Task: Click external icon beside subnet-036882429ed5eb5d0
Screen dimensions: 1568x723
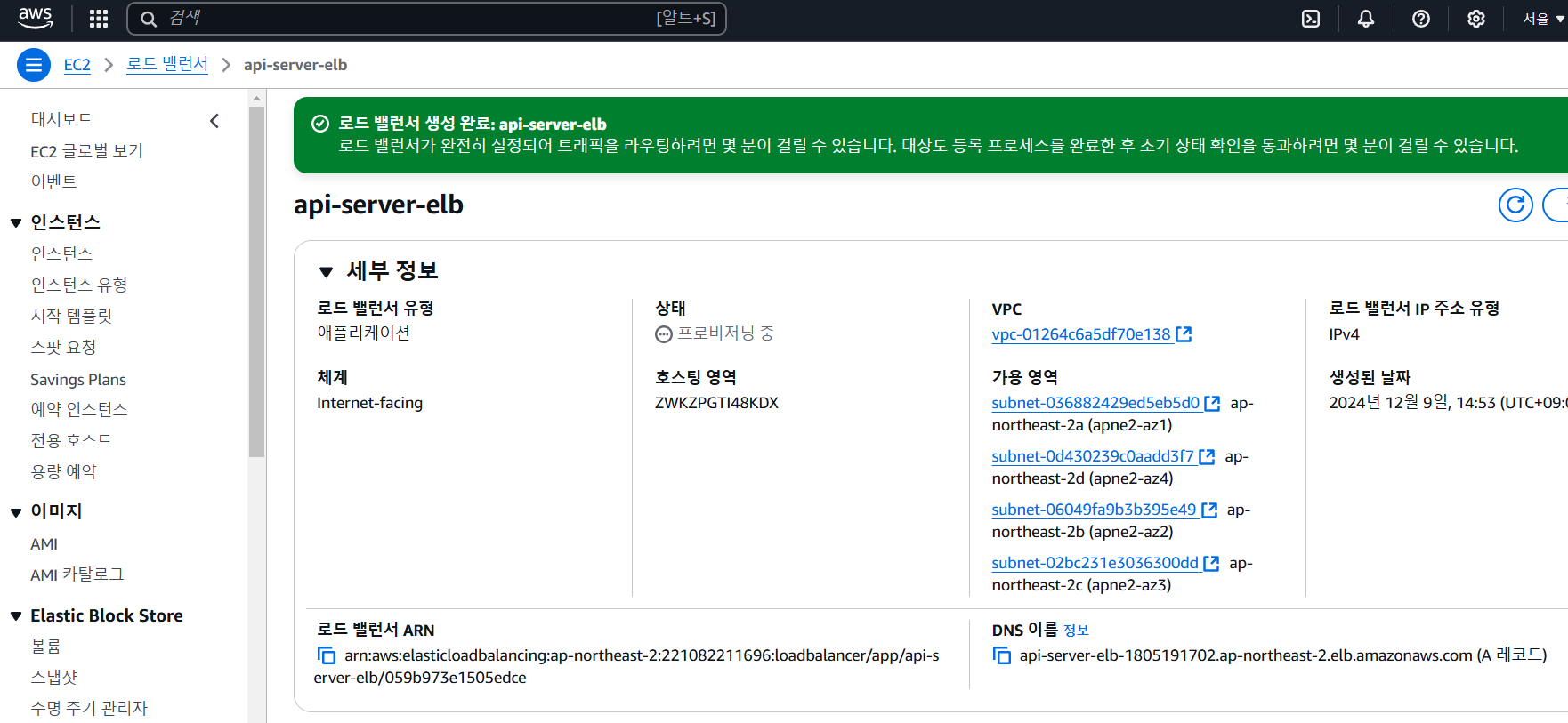Action: click(x=1212, y=403)
